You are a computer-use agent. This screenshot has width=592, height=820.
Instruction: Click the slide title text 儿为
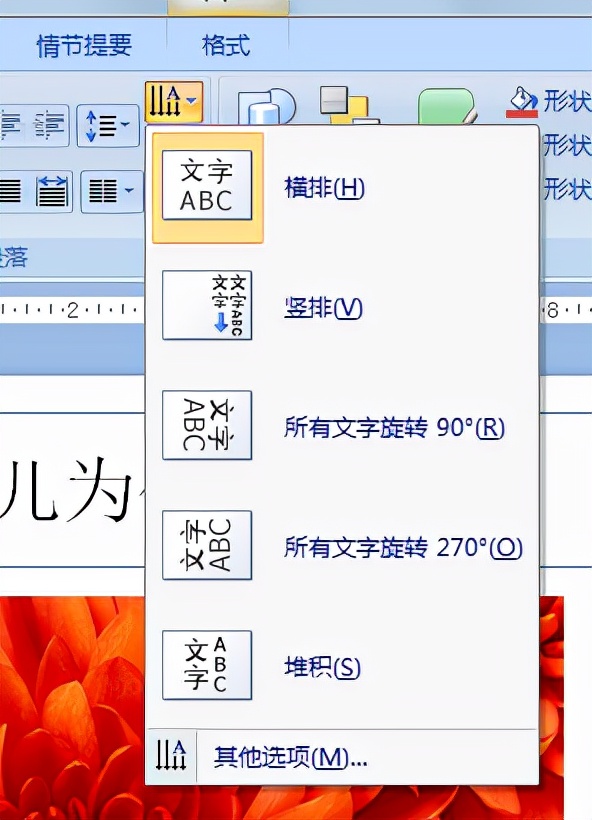pyautogui.click(x=65, y=491)
